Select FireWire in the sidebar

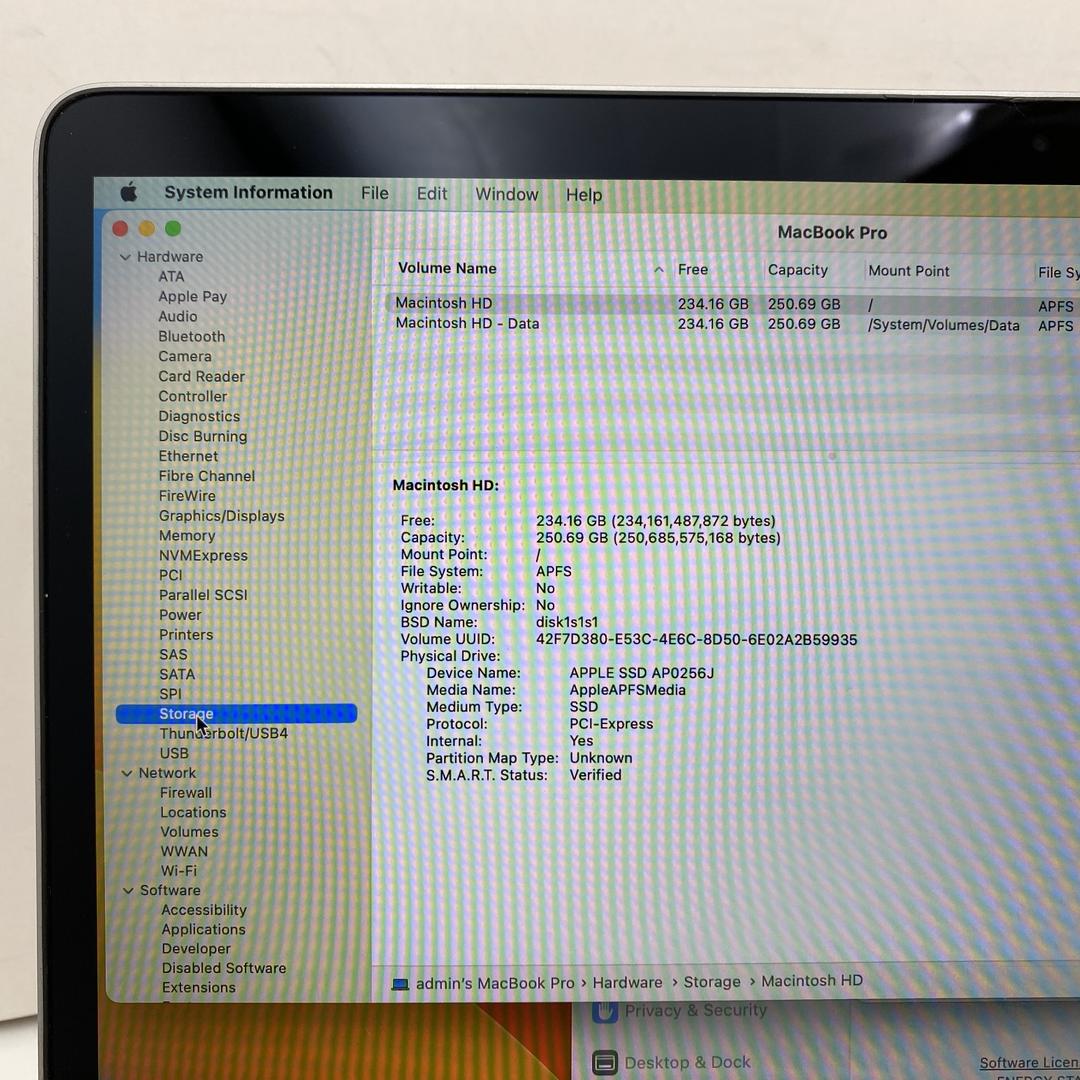tap(187, 497)
